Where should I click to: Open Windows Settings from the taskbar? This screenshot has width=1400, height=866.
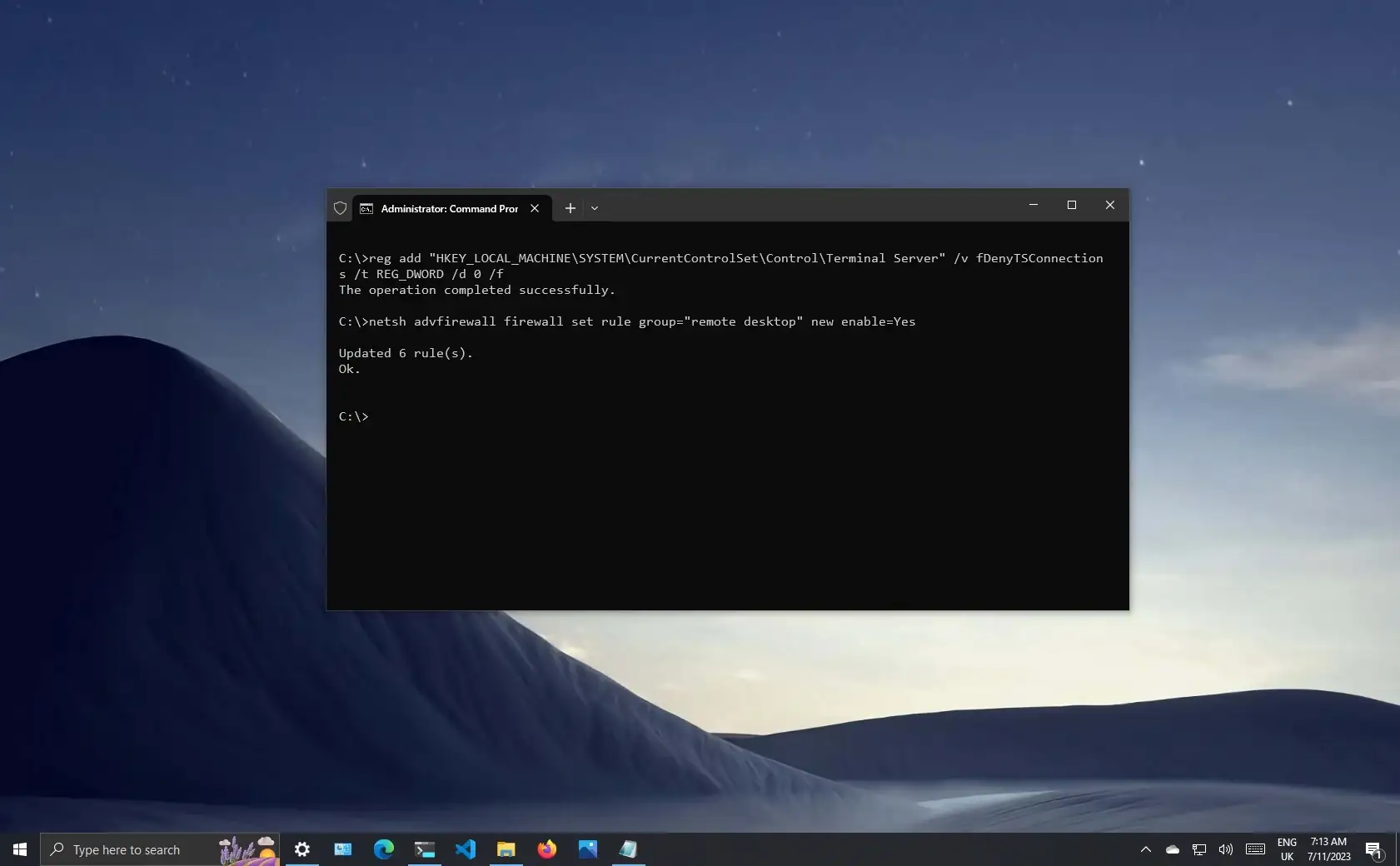[x=301, y=849]
